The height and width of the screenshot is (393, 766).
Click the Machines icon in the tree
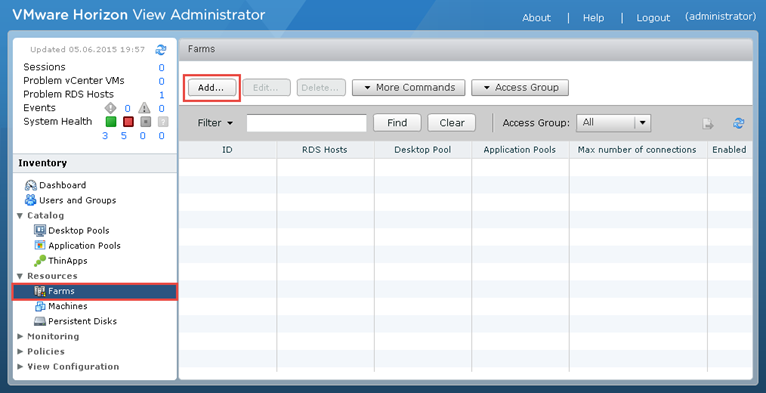click(x=40, y=306)
